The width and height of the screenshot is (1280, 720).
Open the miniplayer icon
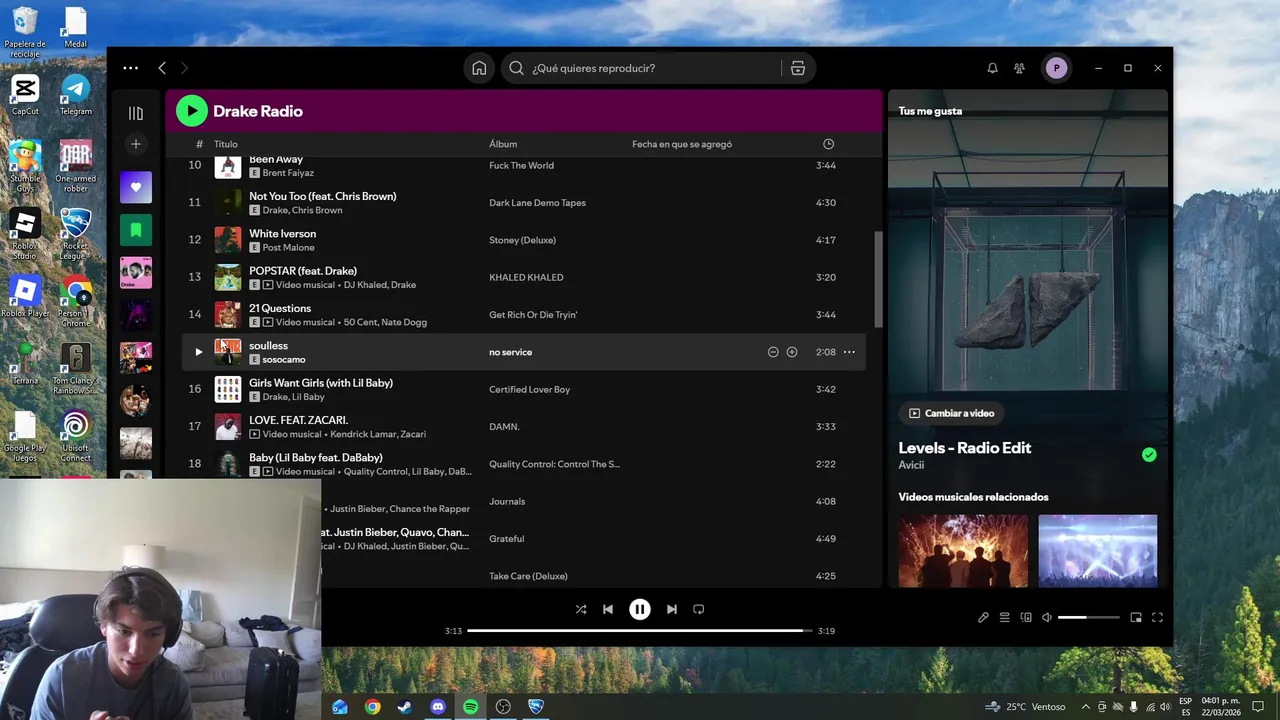1136,618
